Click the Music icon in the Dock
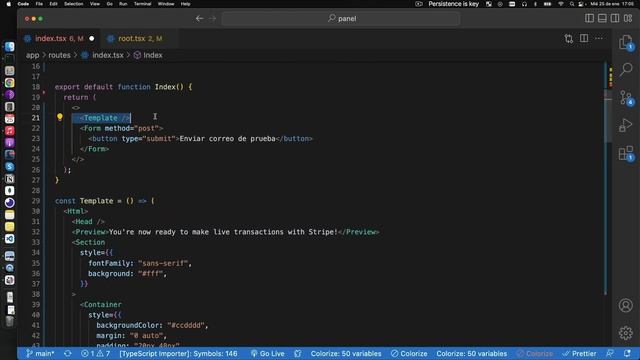 [9, 131]
